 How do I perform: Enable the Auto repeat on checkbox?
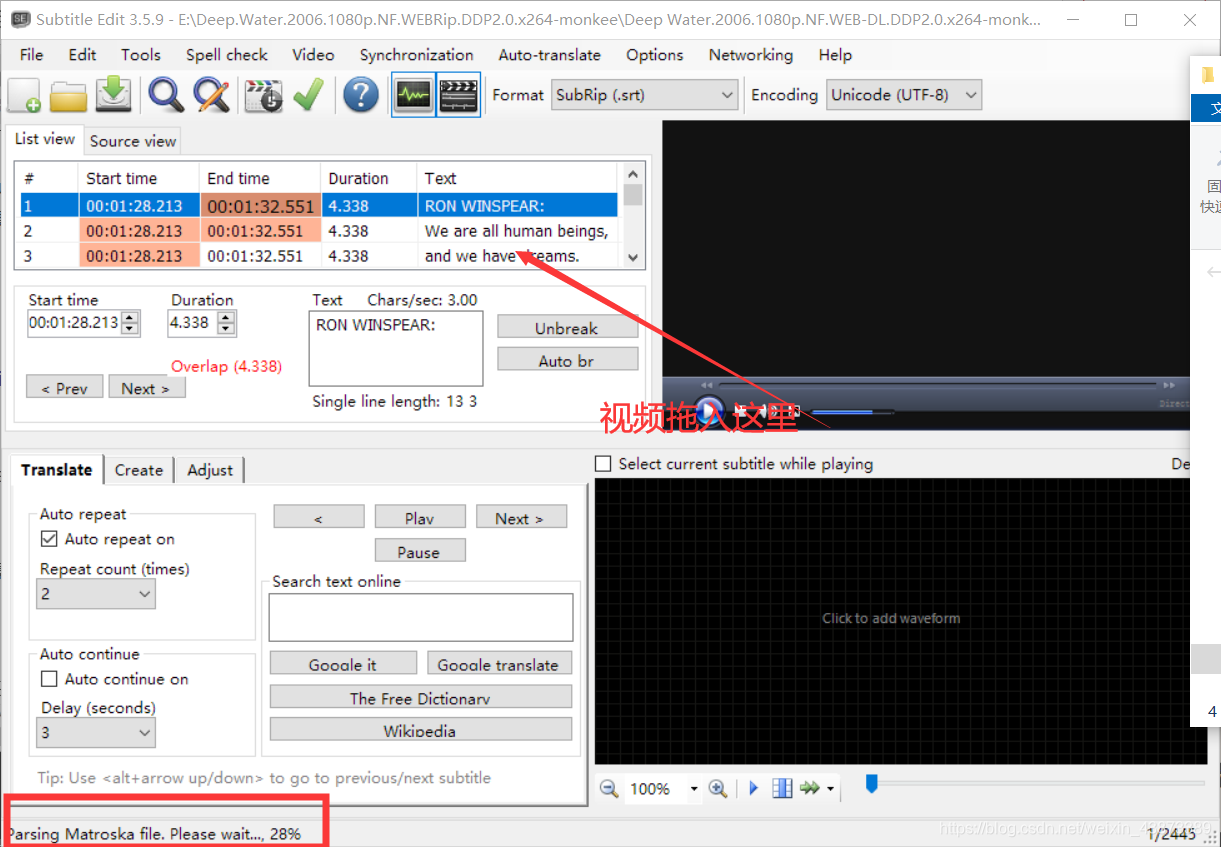49,539
